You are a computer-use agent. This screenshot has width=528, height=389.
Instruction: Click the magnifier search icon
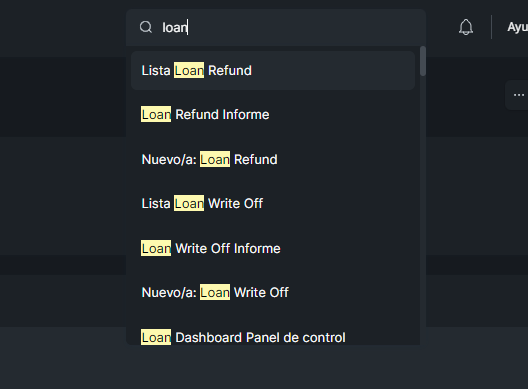point(146,27)
